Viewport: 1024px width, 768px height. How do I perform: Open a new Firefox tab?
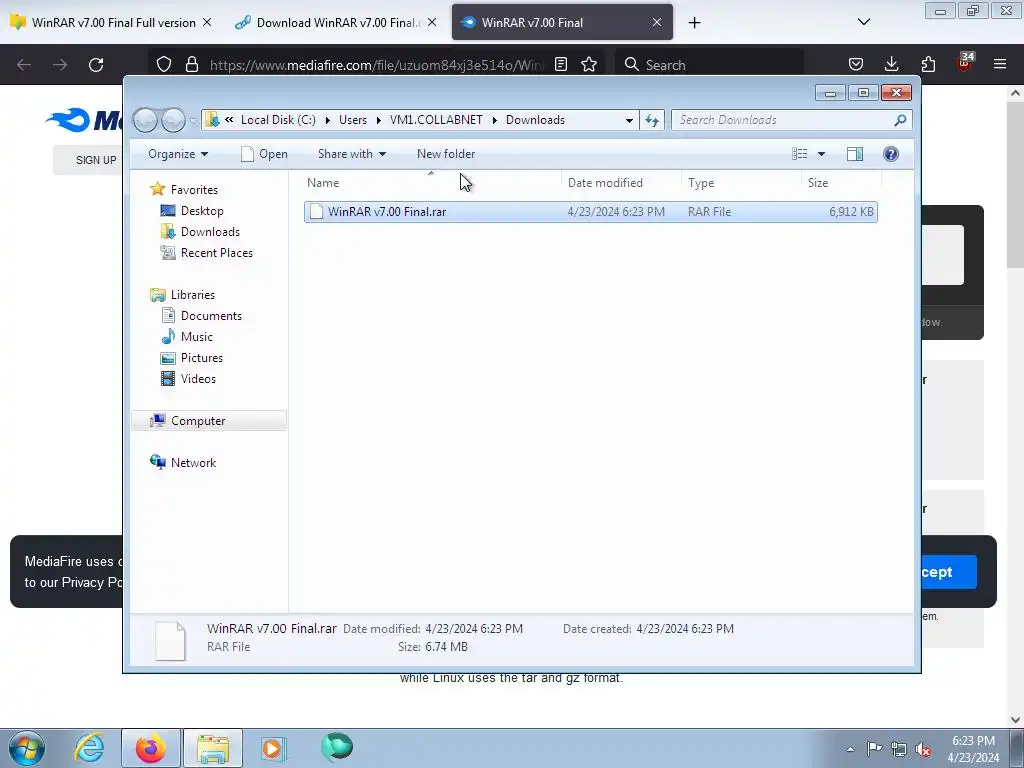click(694, 23)
